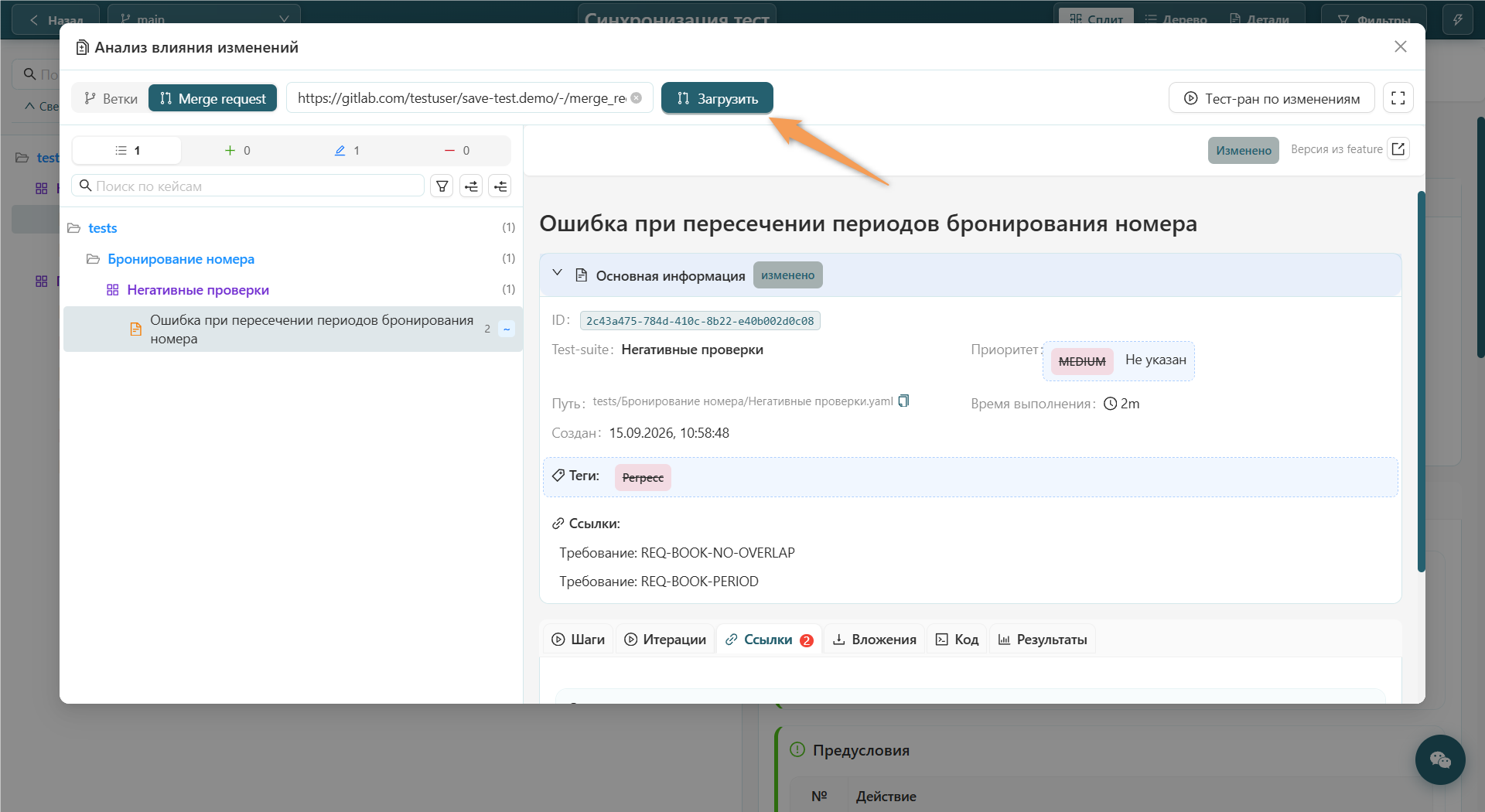Open the Код tab

[957, 640]
